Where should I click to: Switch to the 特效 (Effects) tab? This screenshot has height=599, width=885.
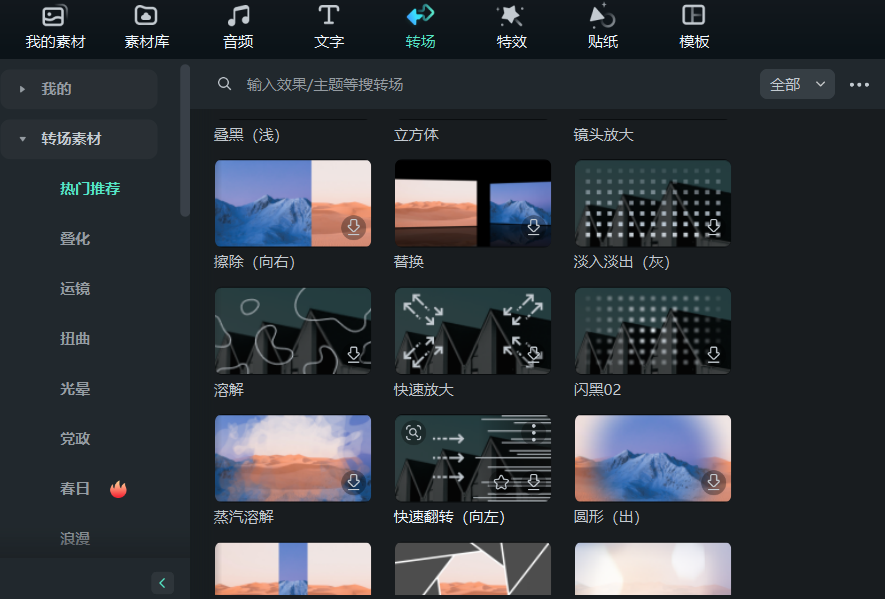[x=511, y=27]
